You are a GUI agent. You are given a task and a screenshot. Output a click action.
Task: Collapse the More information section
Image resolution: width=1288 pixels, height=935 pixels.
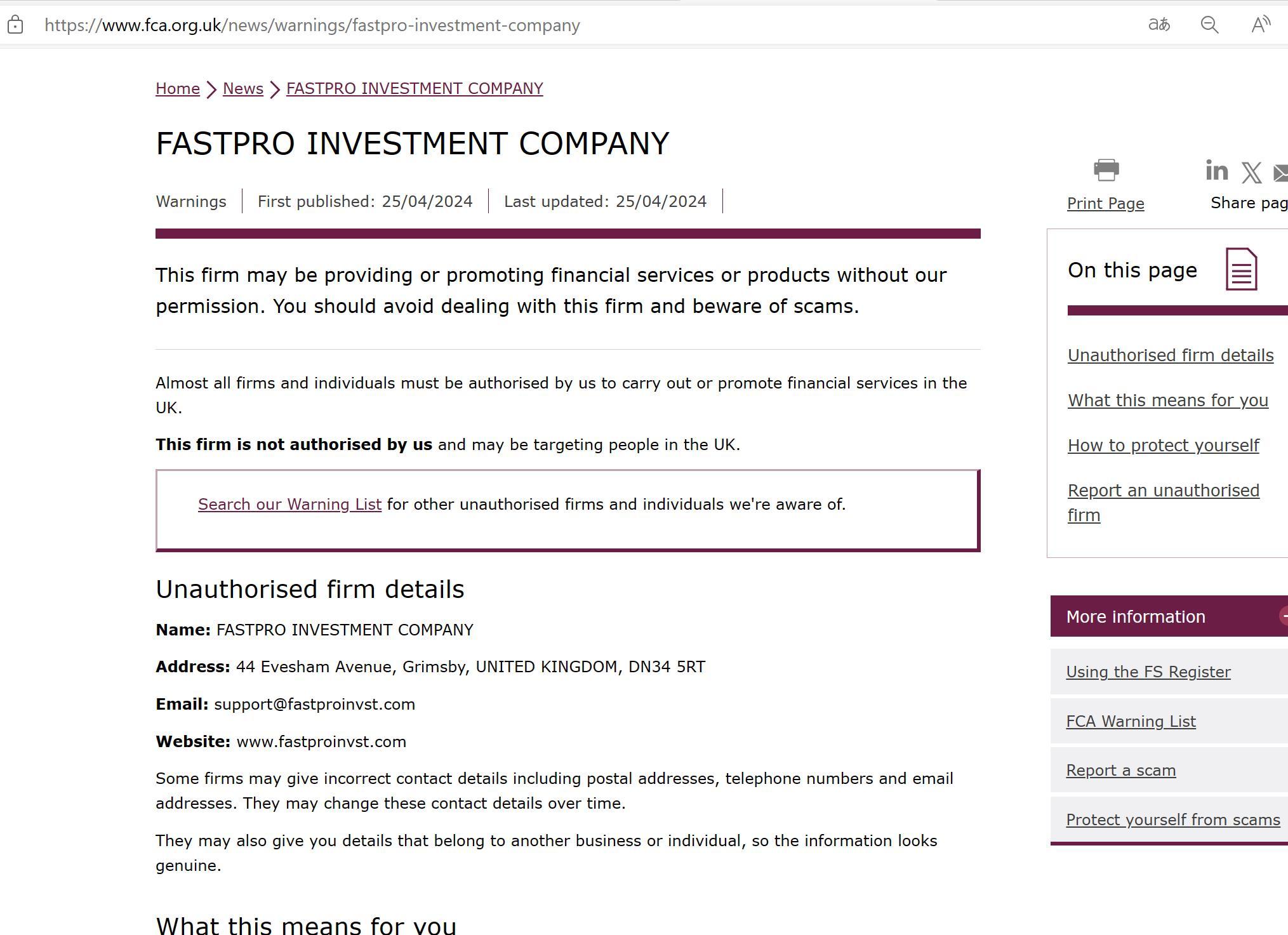pos(1282,616)
